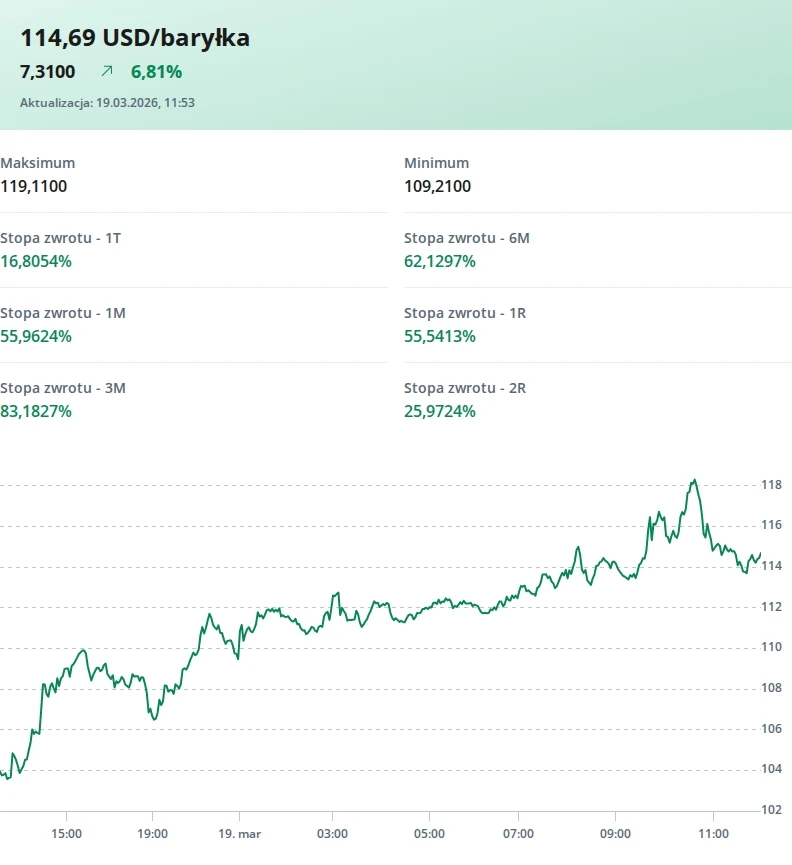Click the Minimum value 109,2100
The width and height of the screenshot is (792, 865).
[x=437, y=186]
